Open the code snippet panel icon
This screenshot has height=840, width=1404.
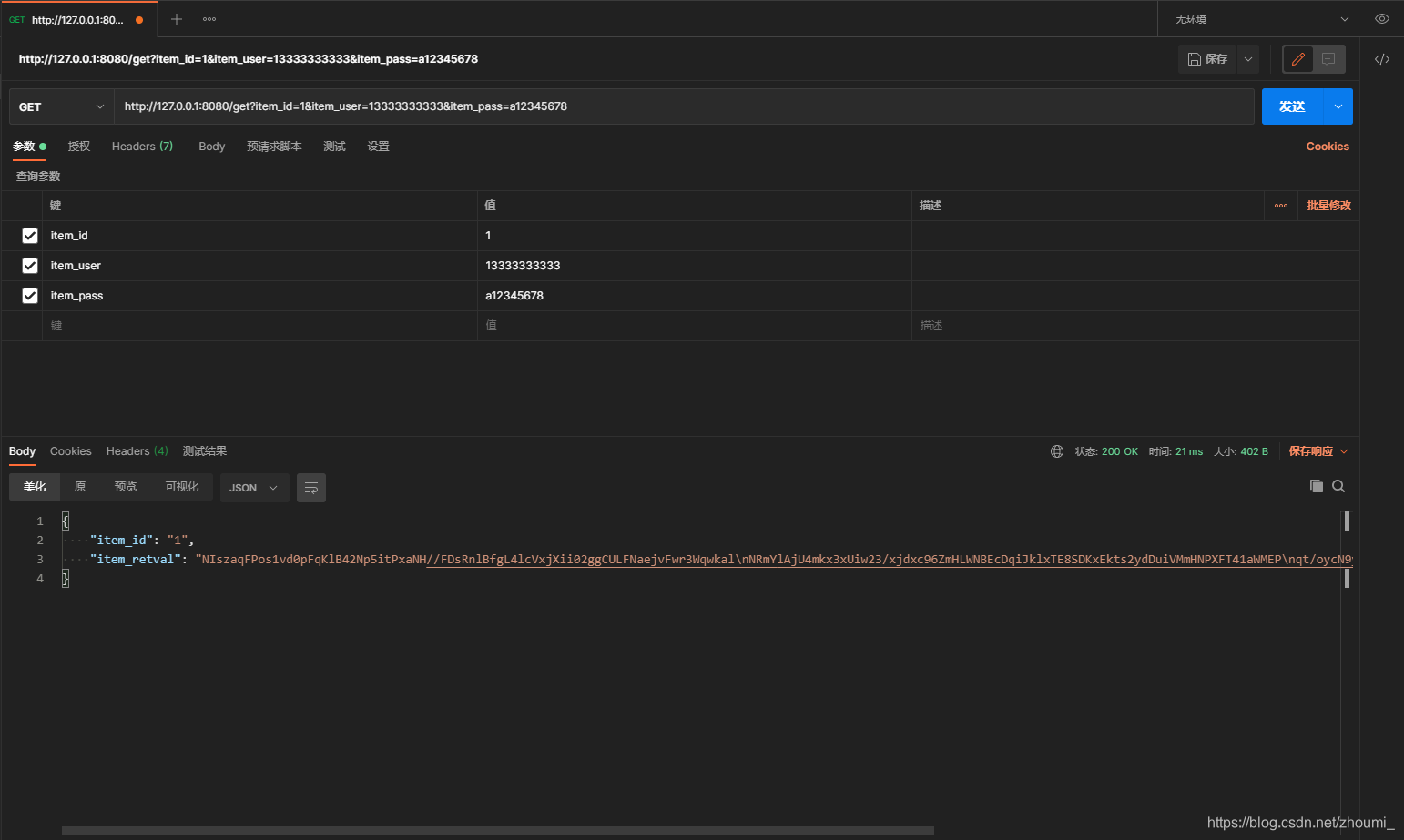(x=1382, y=59)
